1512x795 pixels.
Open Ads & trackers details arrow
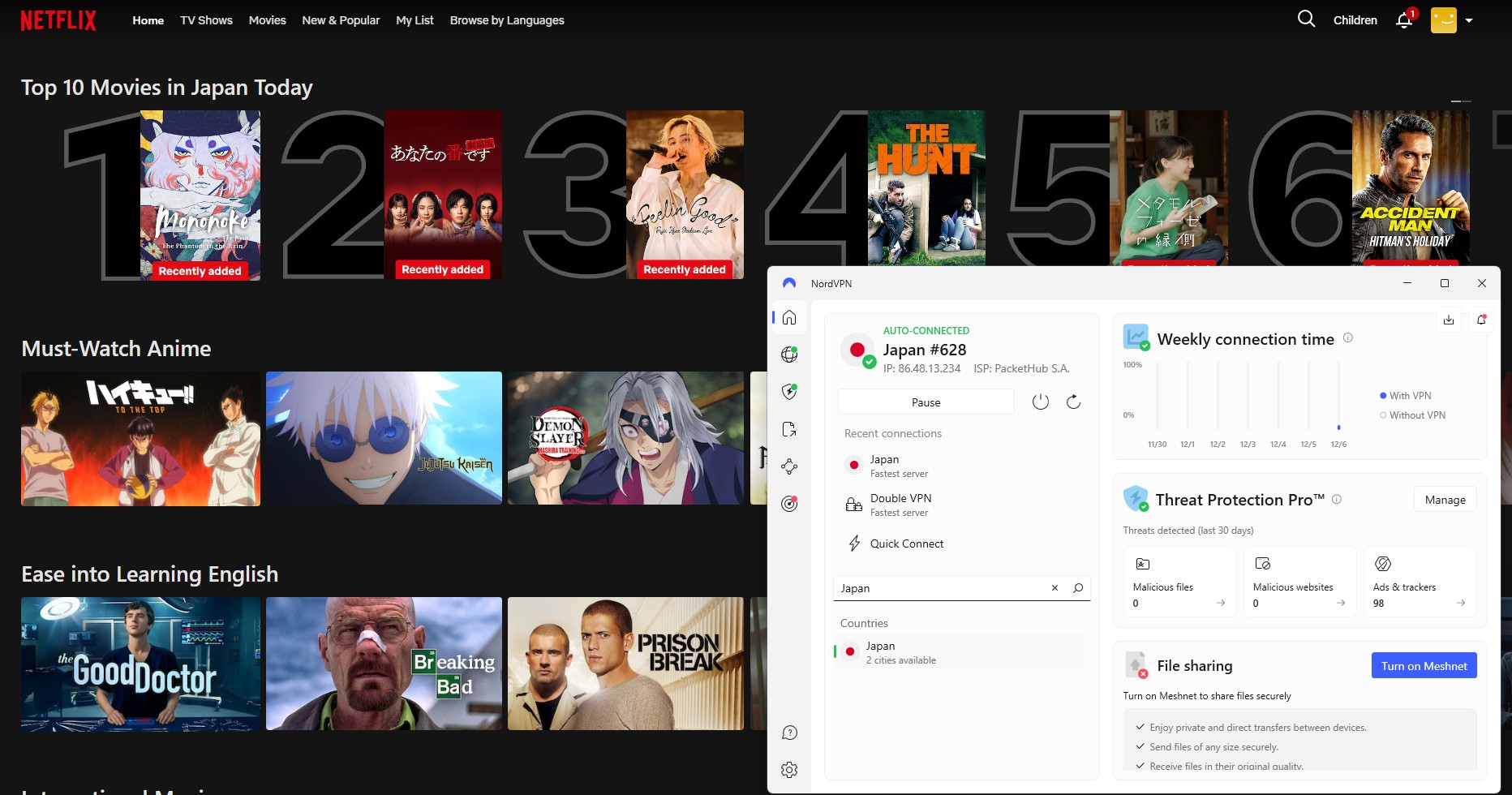pos(1461,603)
